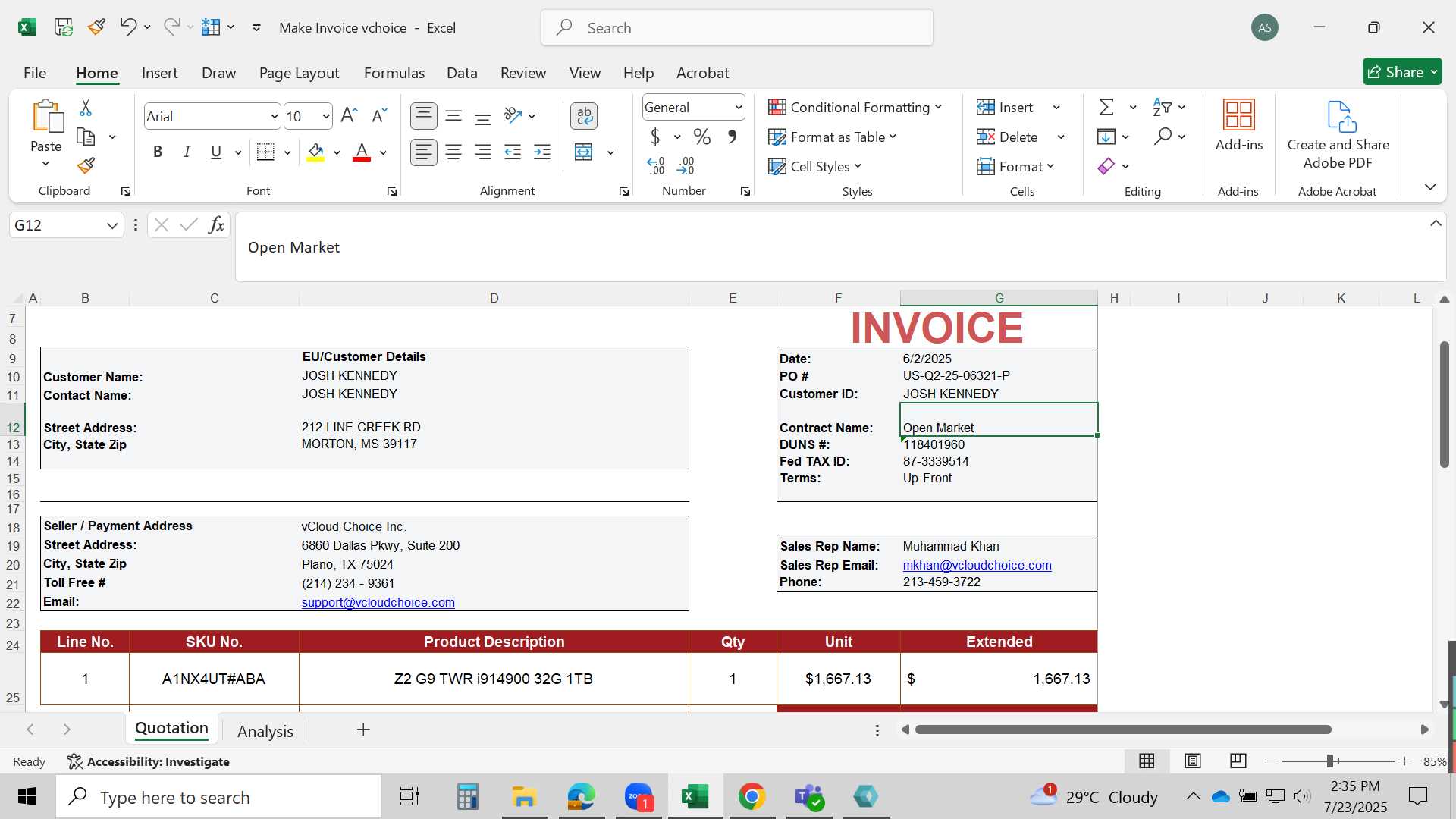This screenshot has height=819, width=1456.
Task: Collapse the ribbon with chevron
Action: click(1430, 187)
